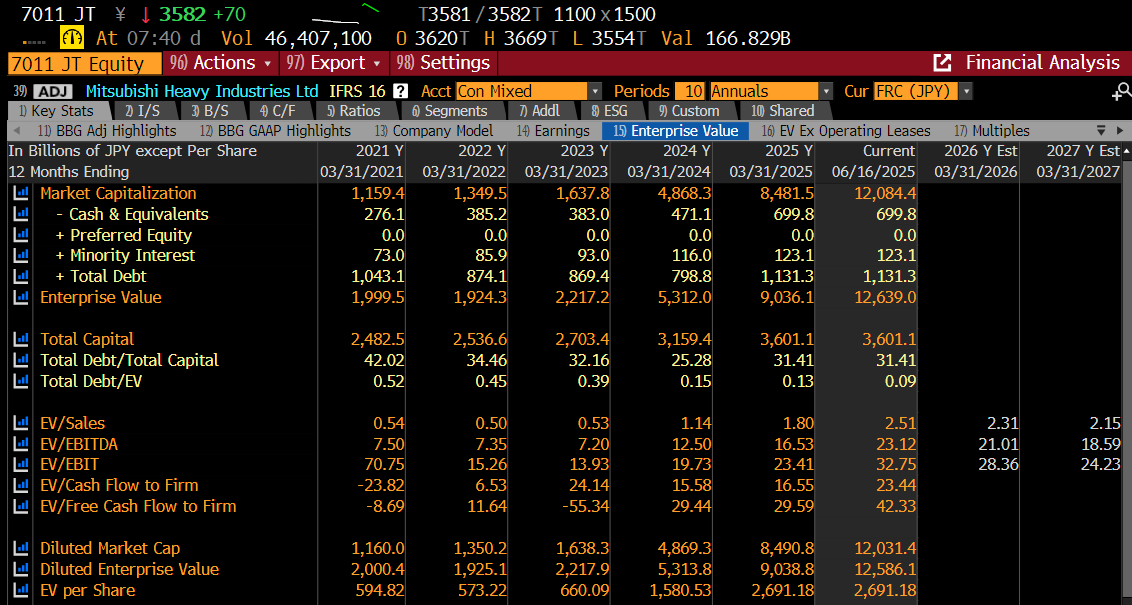Viewport: 1132px width, 605px height.
Task: Click the IFRS 16 help question-mark icon
Action: click(400, 92)
